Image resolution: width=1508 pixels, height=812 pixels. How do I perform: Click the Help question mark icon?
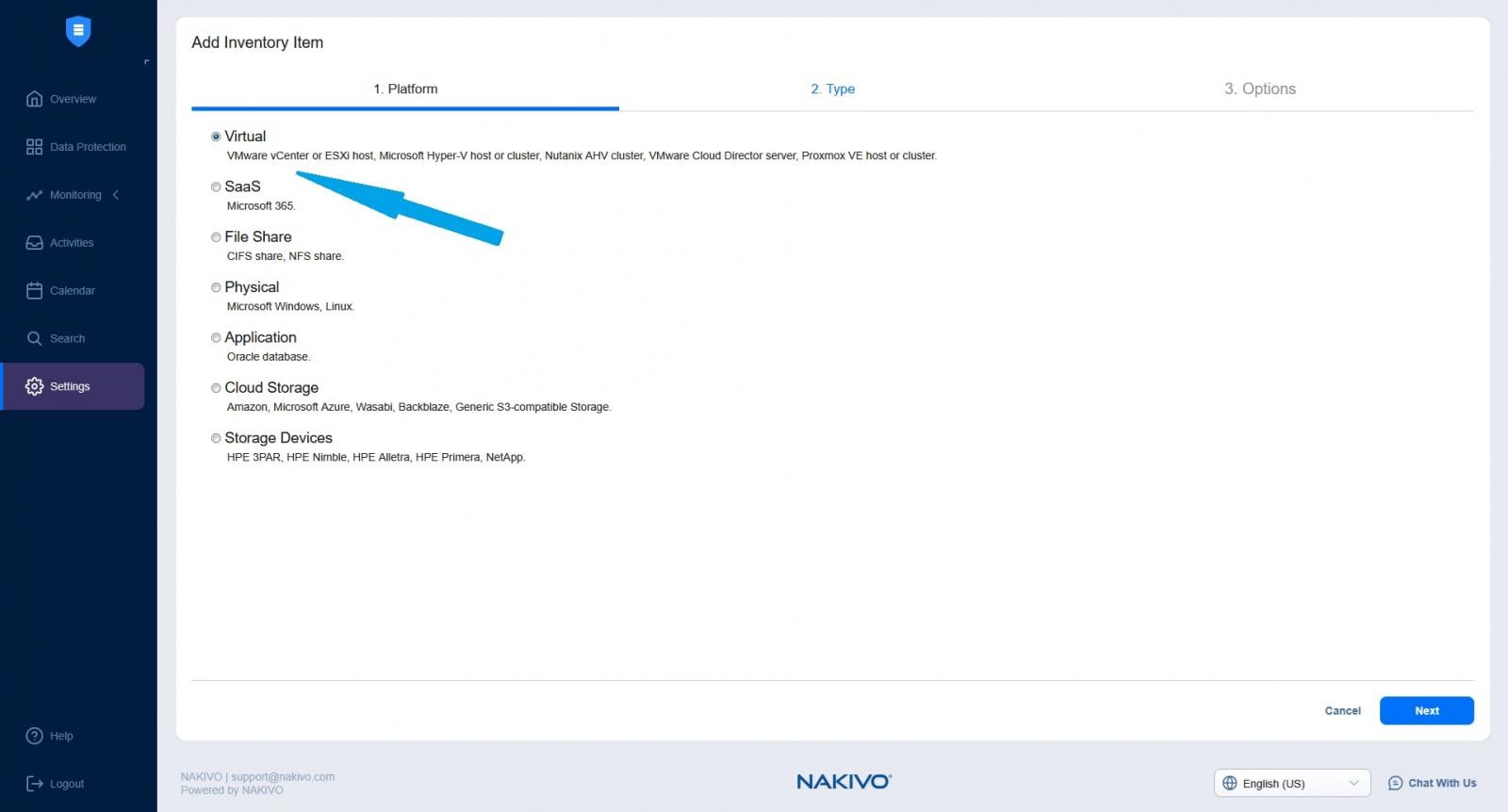(x=34, y=736)
